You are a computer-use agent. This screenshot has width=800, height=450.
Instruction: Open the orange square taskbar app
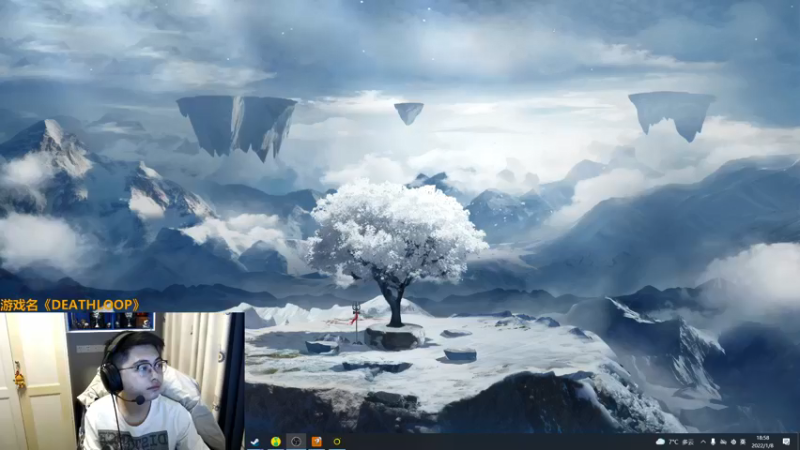tap(316, 442)
